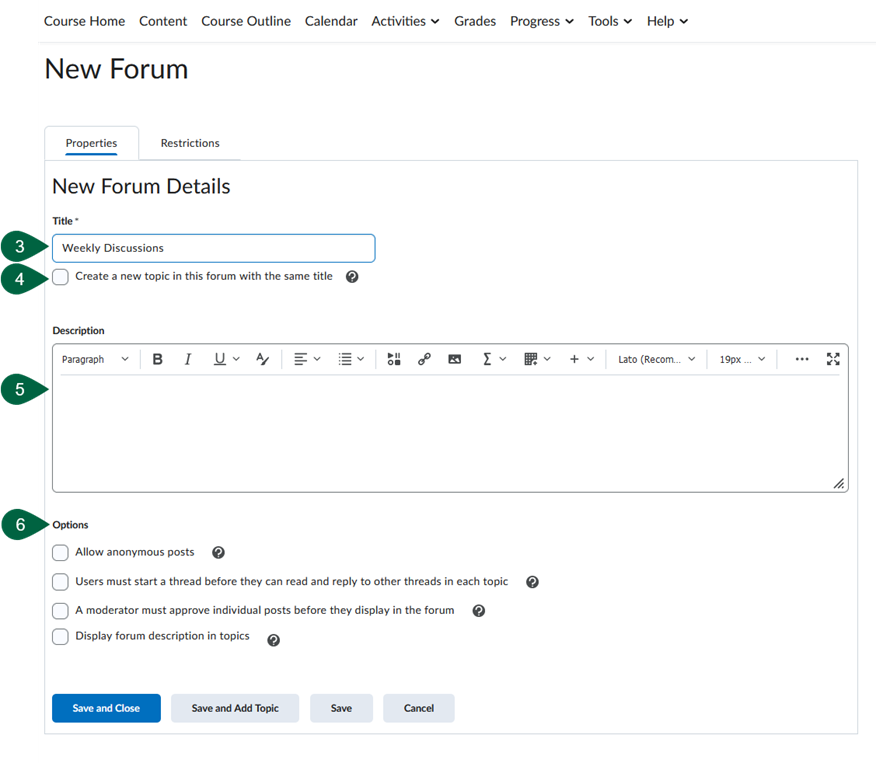Expand the editor to fullscreen view
This screenshot has width=876, height=763.
[833, 358]
